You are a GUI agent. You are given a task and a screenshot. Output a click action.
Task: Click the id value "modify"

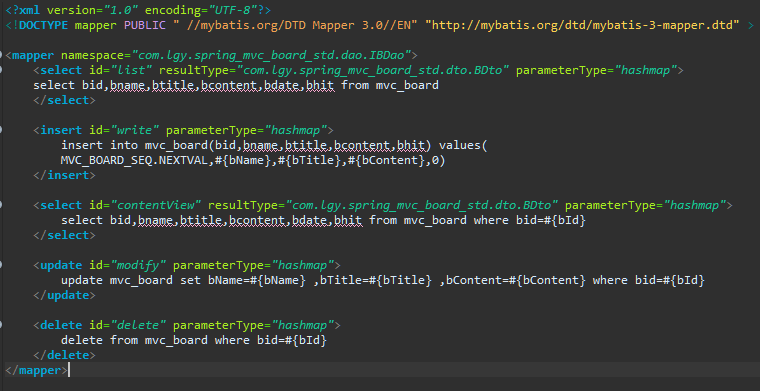139,266
